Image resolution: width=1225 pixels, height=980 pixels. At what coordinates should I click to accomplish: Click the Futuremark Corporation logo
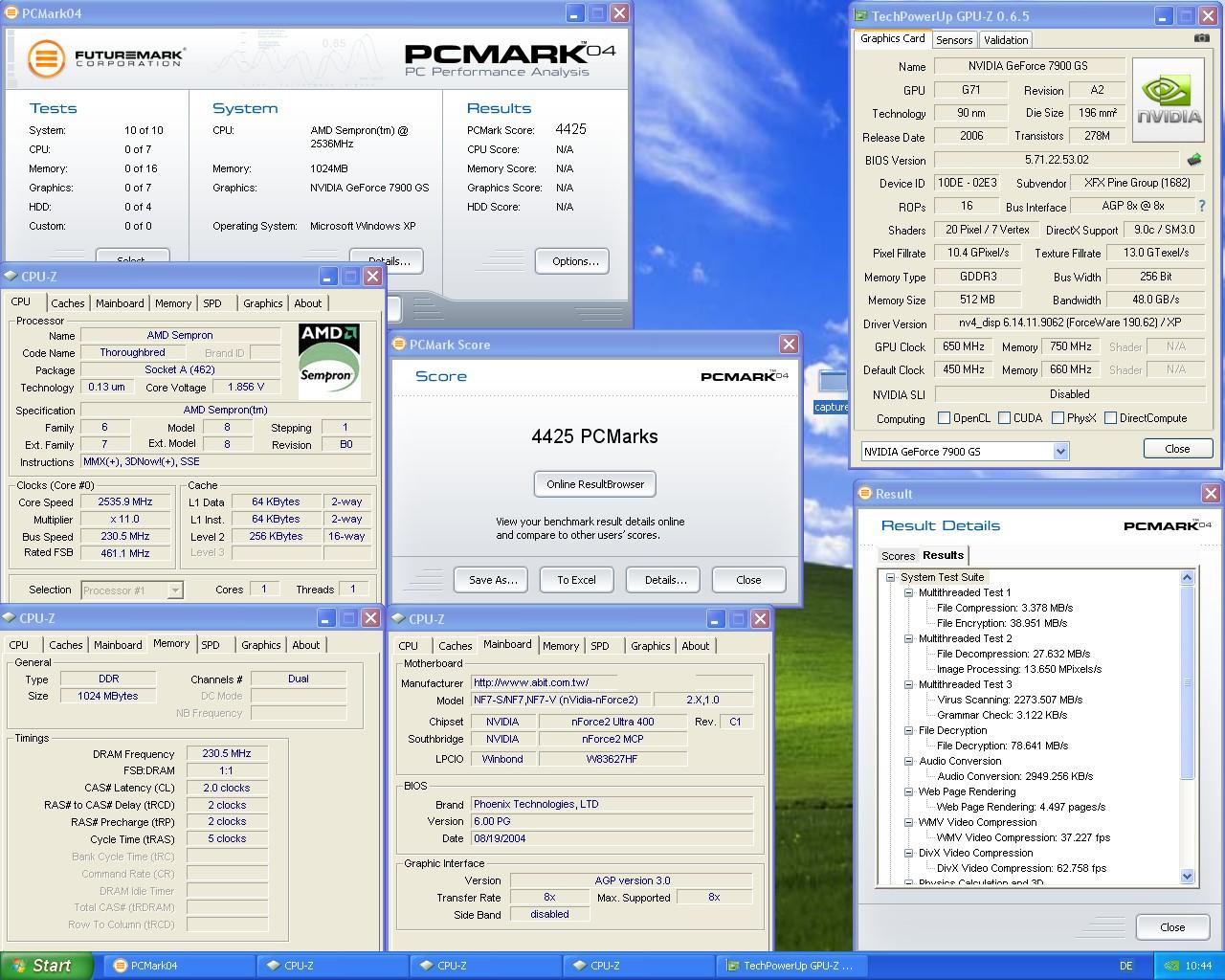coord(106,58)
